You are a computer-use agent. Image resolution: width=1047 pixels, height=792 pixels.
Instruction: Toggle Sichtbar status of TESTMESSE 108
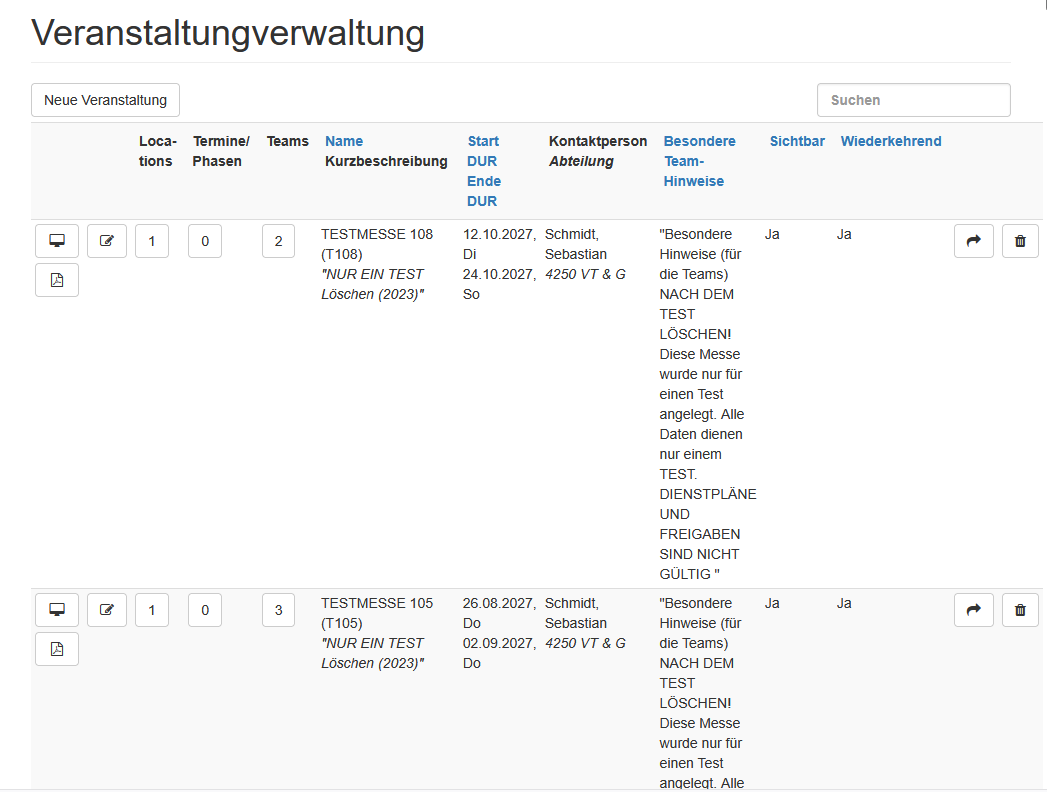771,234
